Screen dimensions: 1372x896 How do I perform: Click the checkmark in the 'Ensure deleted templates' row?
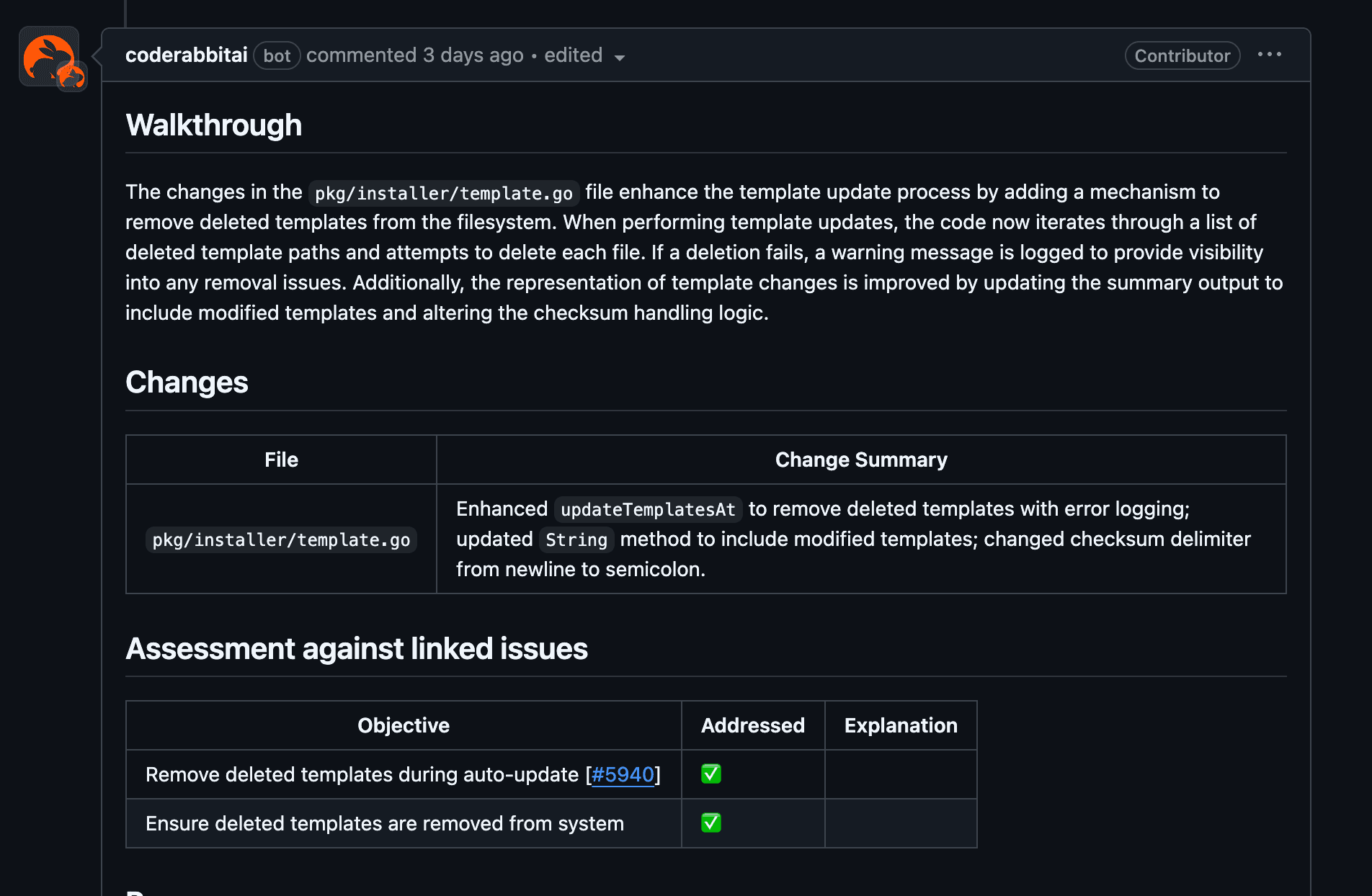[x=710, y=823]
